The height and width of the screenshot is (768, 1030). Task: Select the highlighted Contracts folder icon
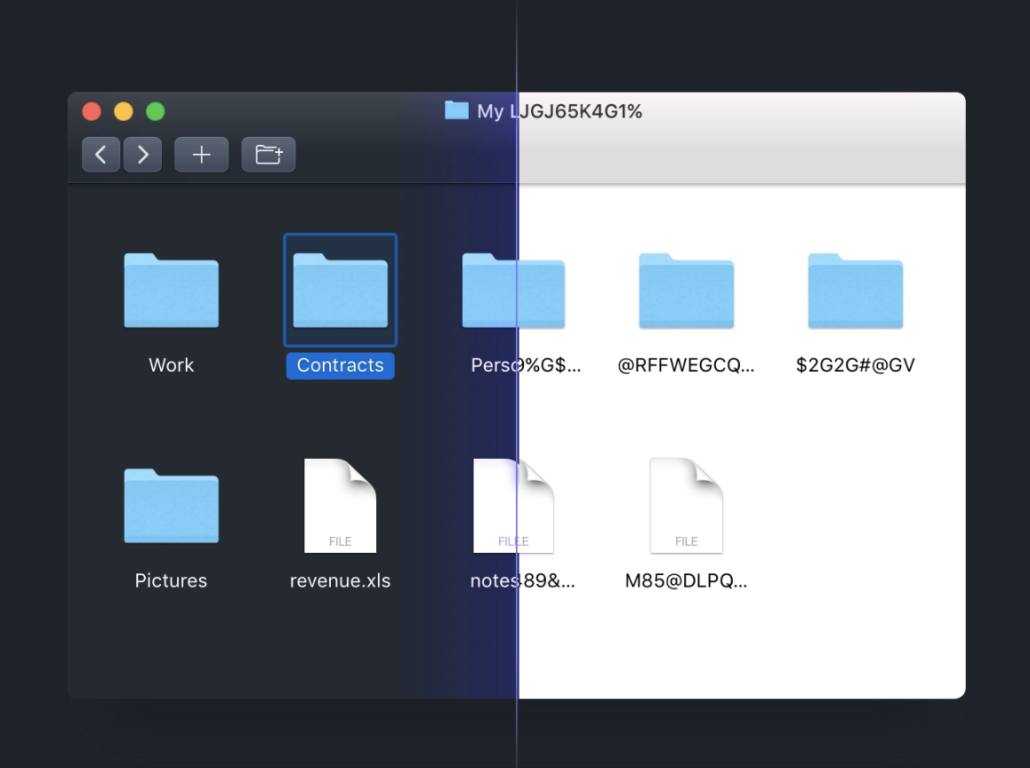340,291
